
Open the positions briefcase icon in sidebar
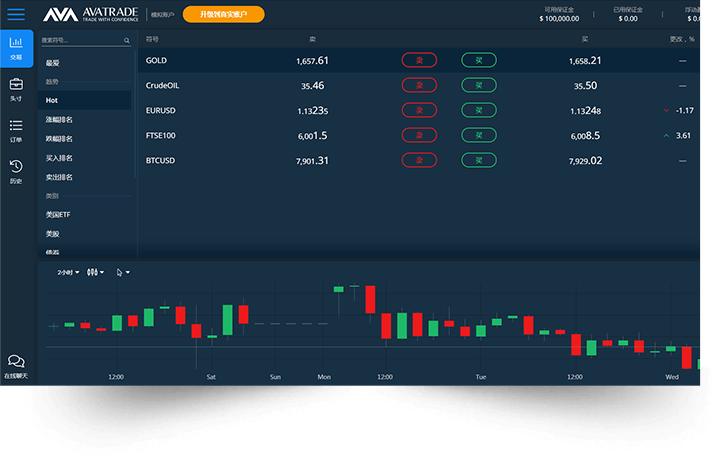[x=16, y=89]
